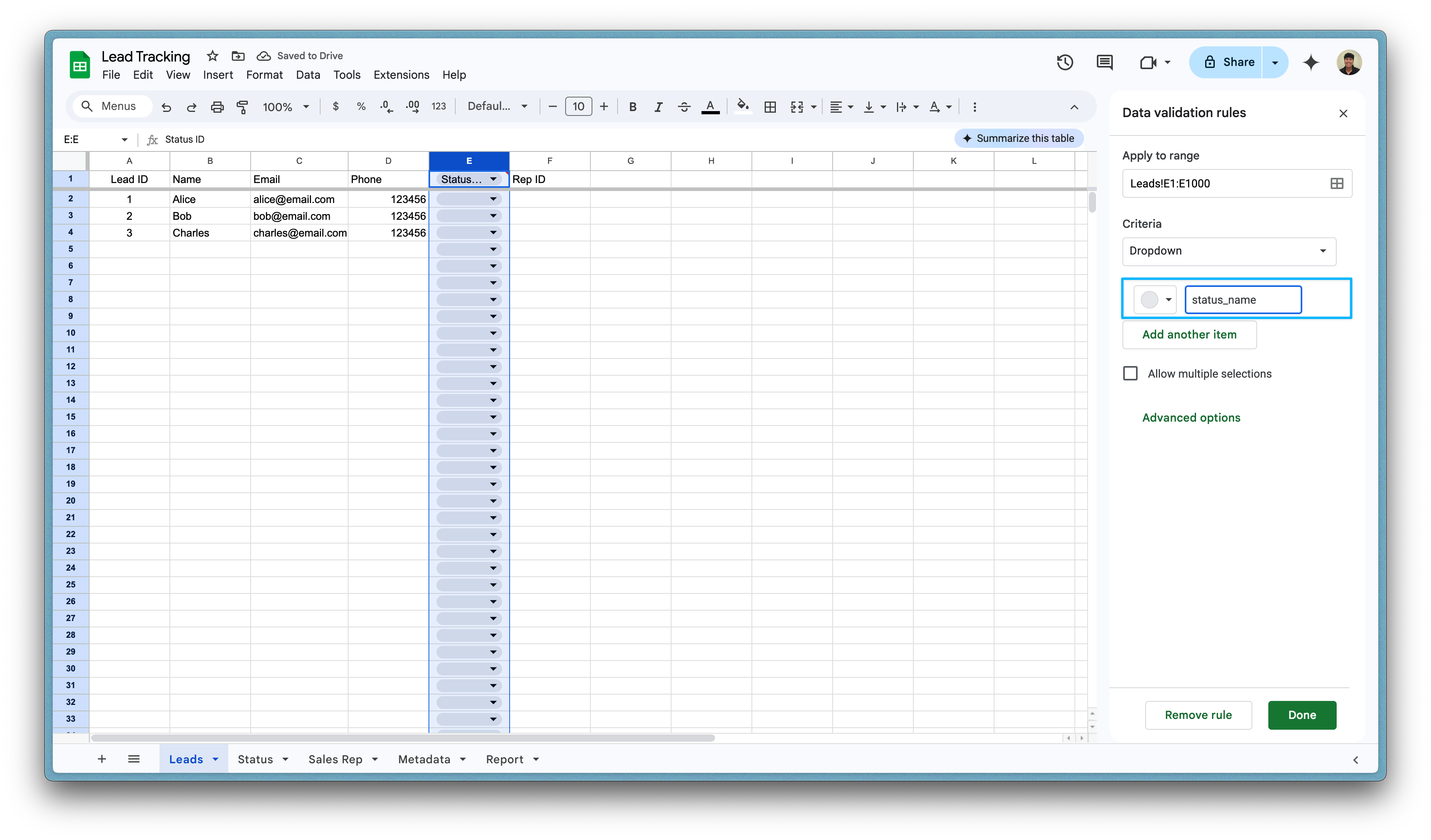Click Summarize this table
The width and height of the screenshot is (1431, 840).
[1019, 139]
